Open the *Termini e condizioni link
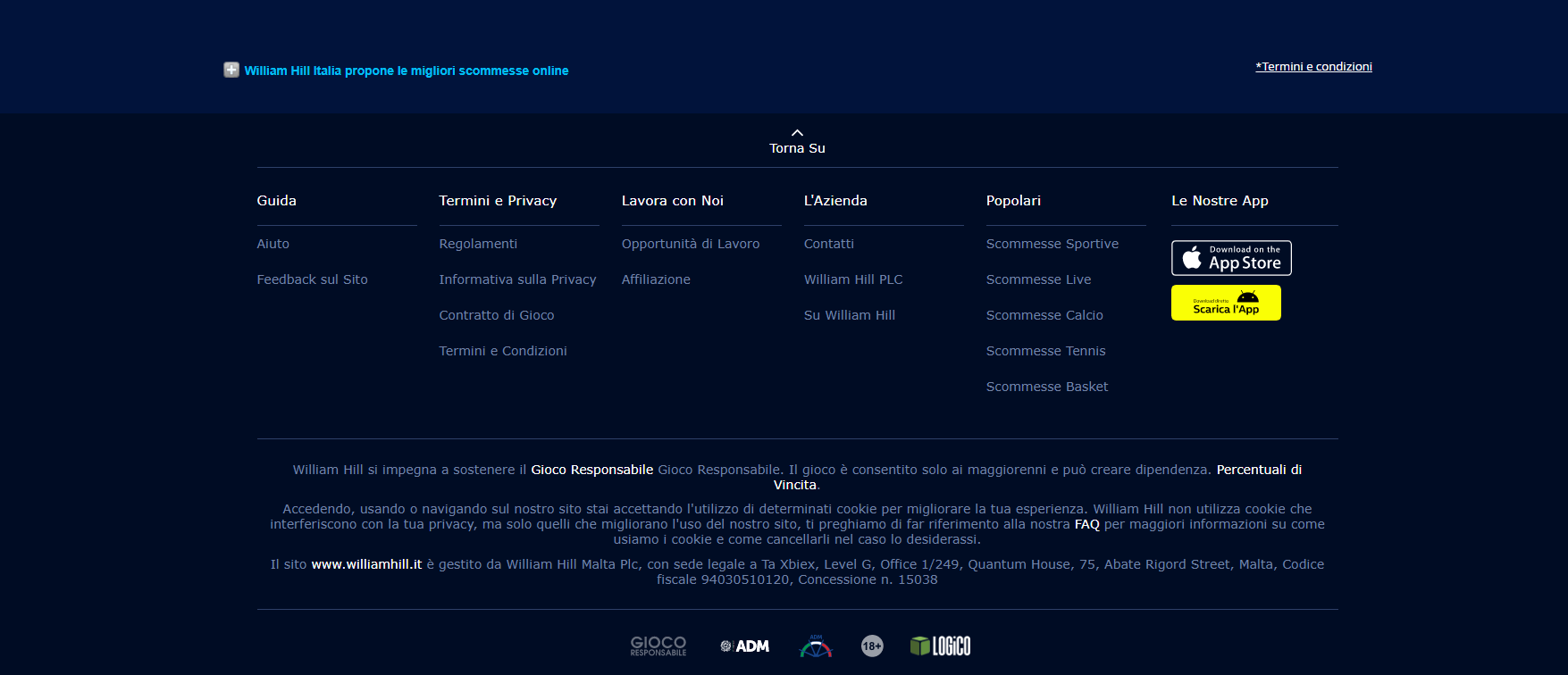Viewport: 1568px width, 675px height. pyautogui.click(x=1313, y=67)
